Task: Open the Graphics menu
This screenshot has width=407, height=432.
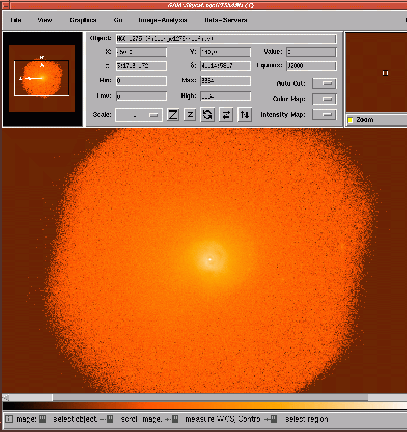Action: click(83, 20)
